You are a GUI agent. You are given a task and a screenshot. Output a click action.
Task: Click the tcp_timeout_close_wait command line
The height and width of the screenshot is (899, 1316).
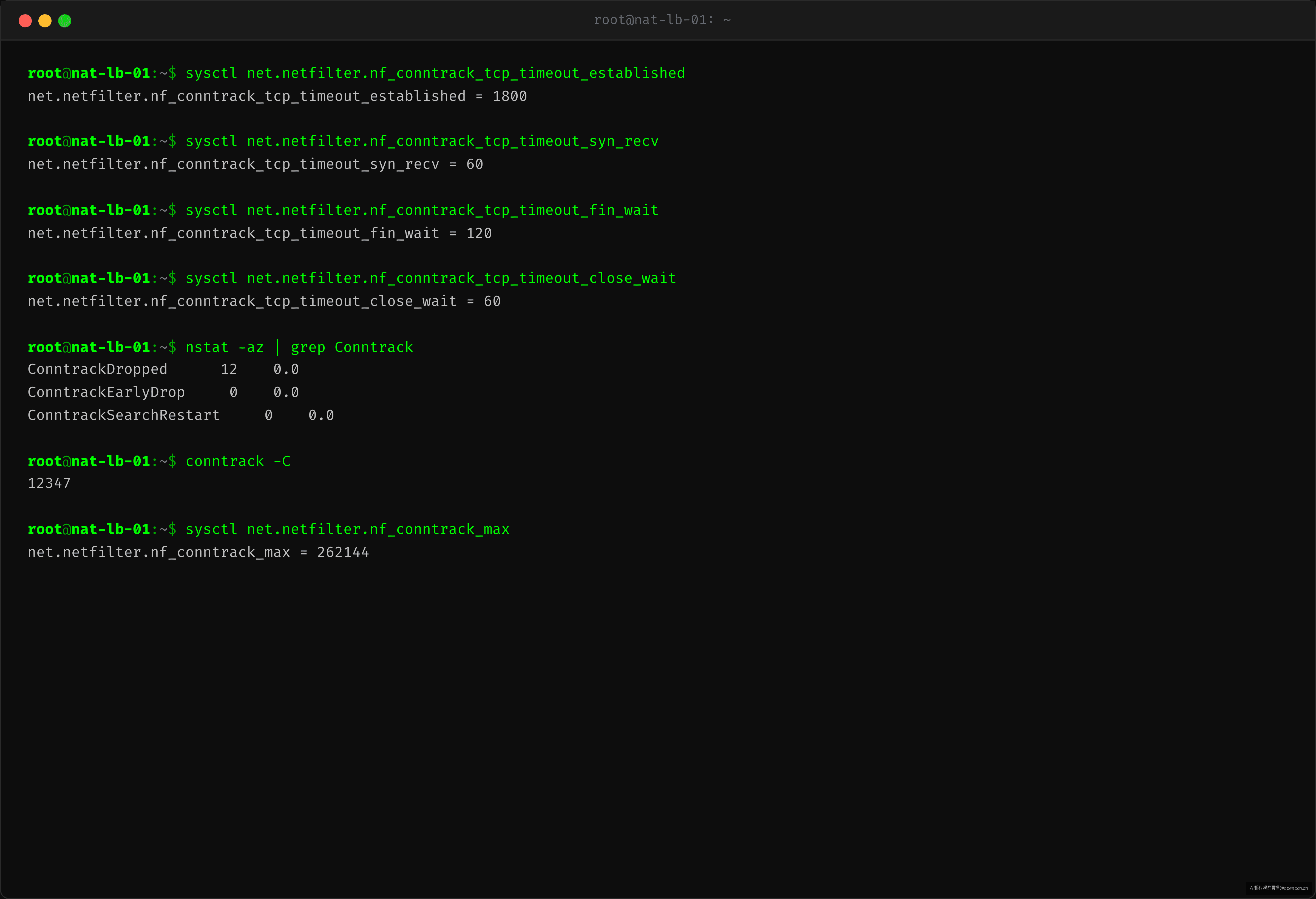430,278
